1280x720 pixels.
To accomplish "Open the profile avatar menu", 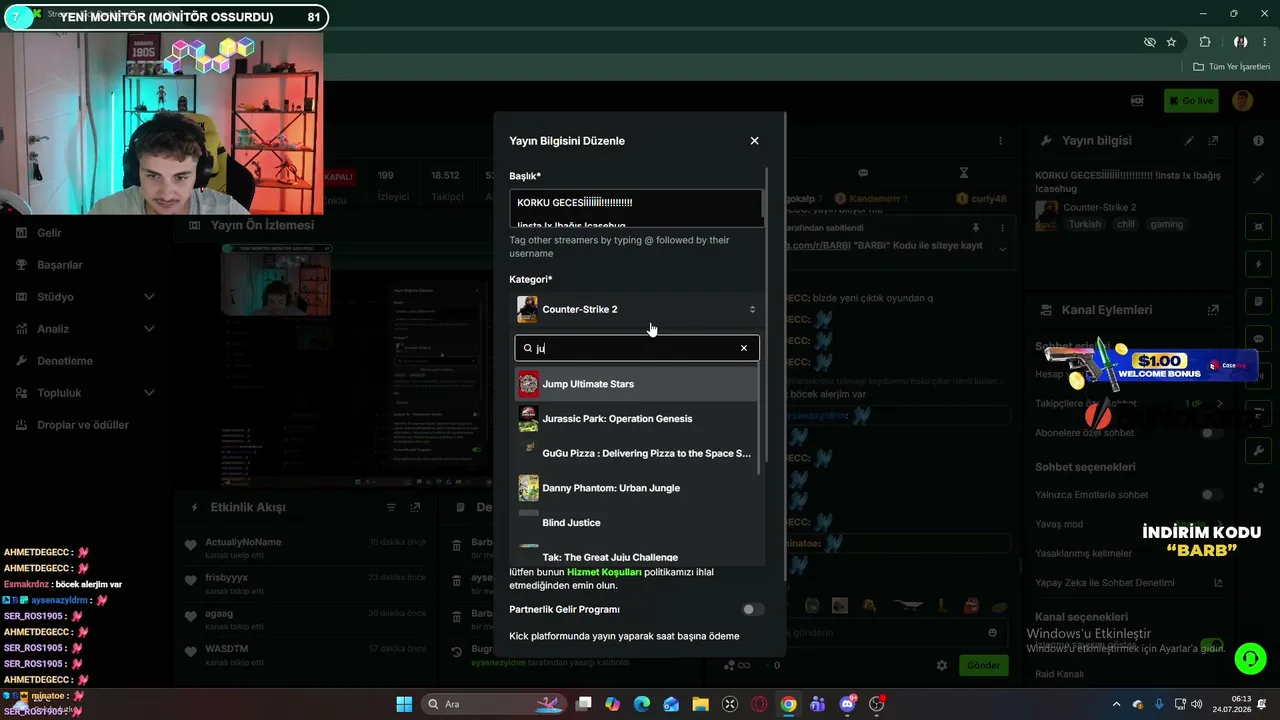I will click(x=1243, y=100).
